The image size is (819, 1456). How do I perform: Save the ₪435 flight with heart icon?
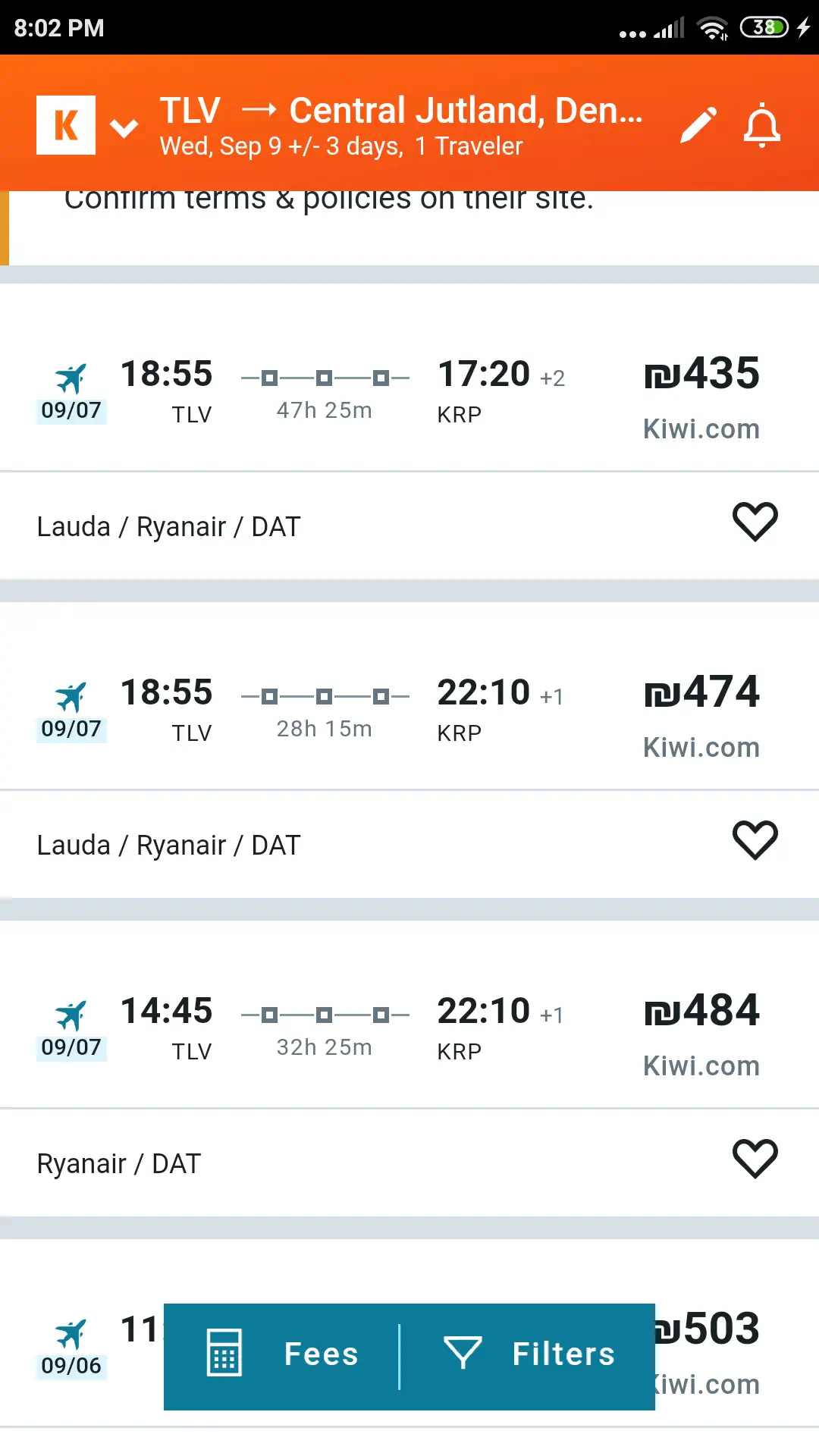pos(755,522)
